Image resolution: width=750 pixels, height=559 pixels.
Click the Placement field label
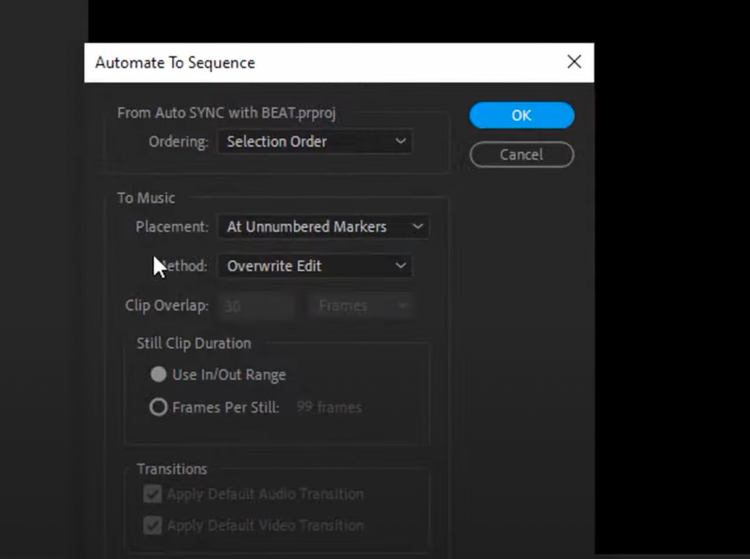click(x=172, y=227)
